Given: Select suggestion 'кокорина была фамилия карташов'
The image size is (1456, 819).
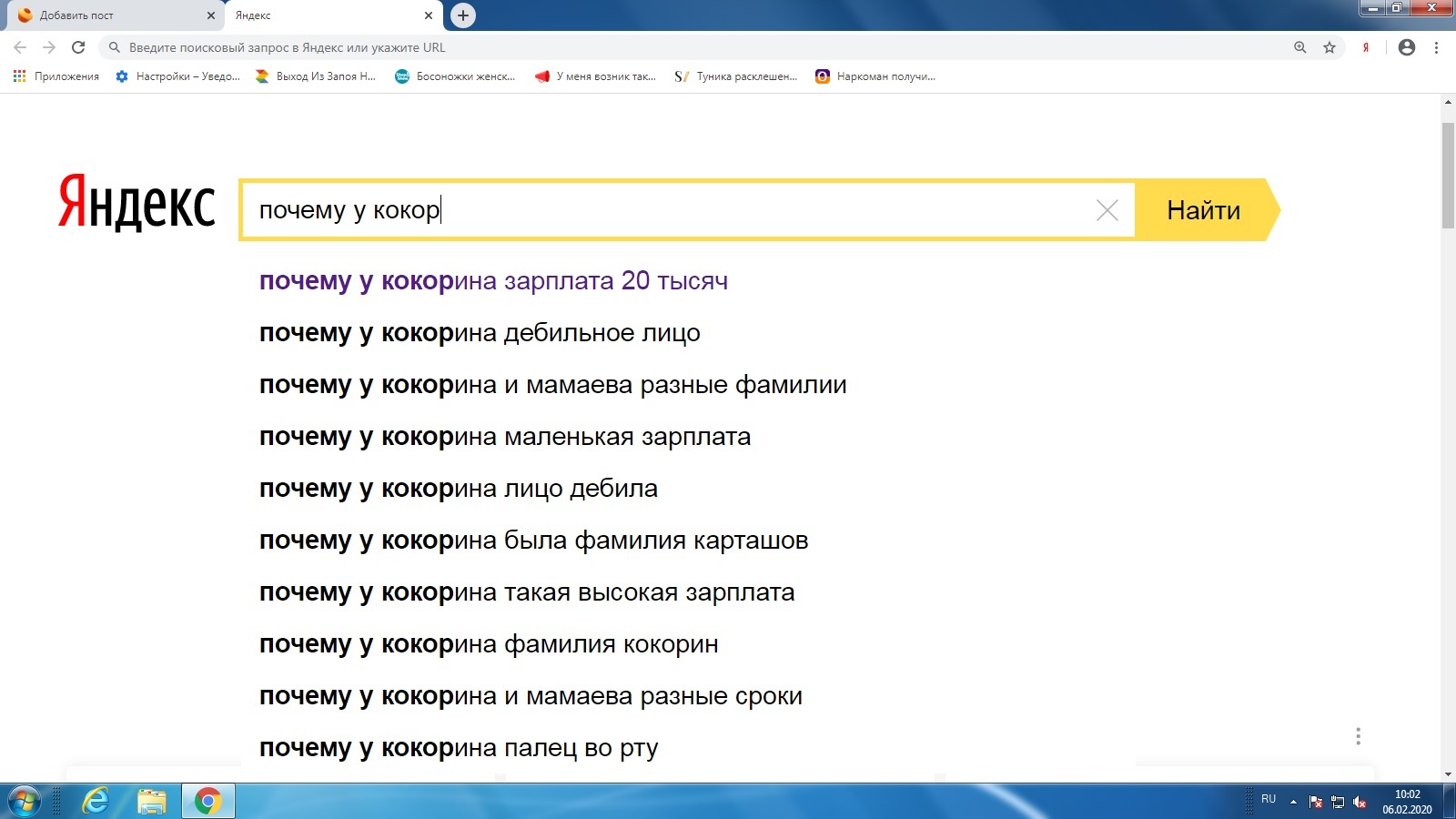Looking at the screenshot, I should pos(534,541).
